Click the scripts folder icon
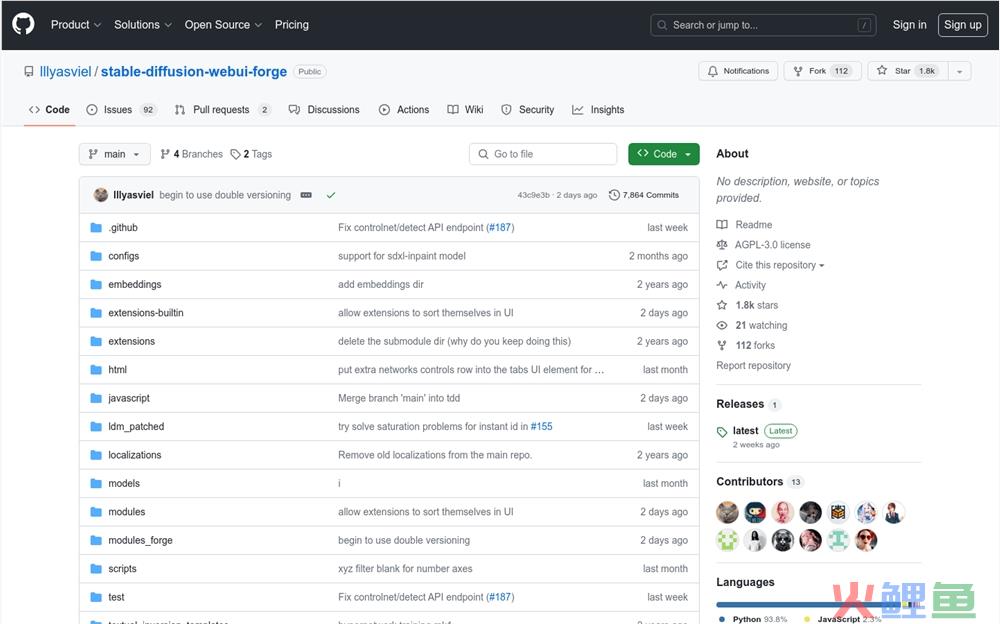 click(x=96, y=568)
